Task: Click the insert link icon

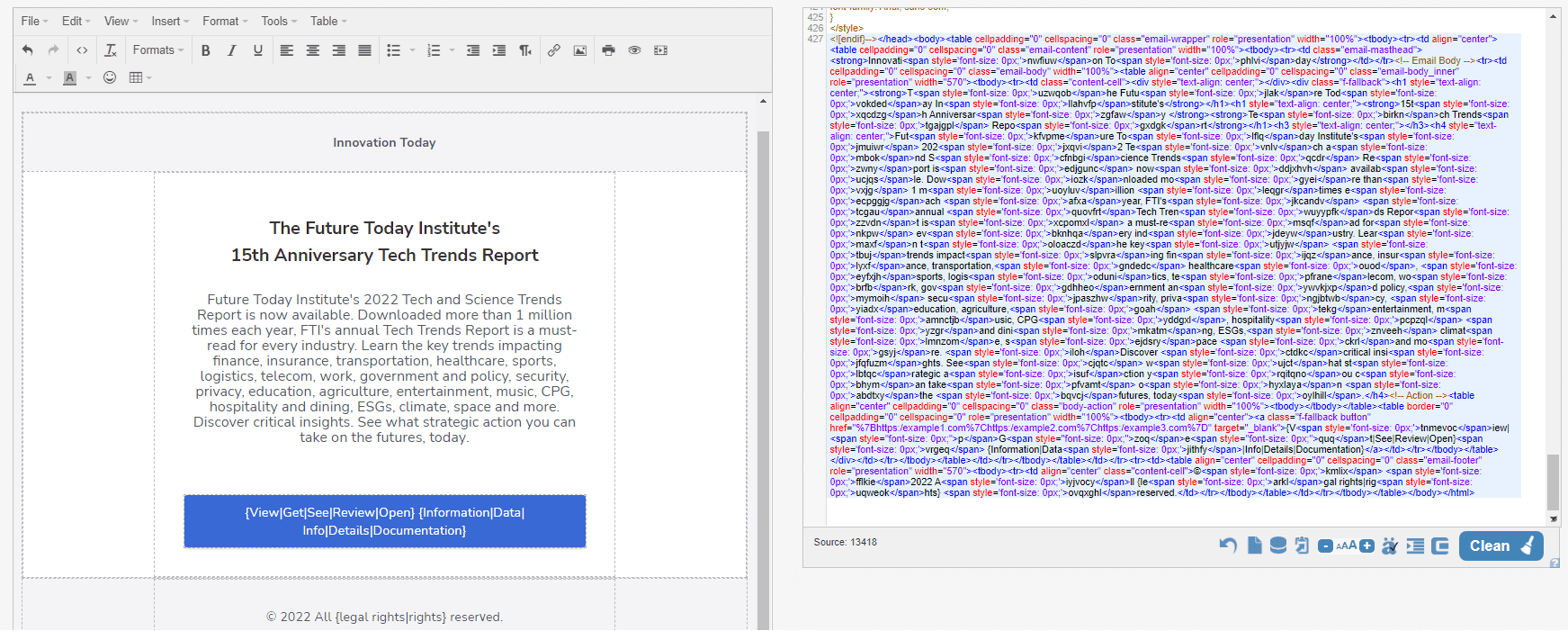Action: [x=554, y=50]
